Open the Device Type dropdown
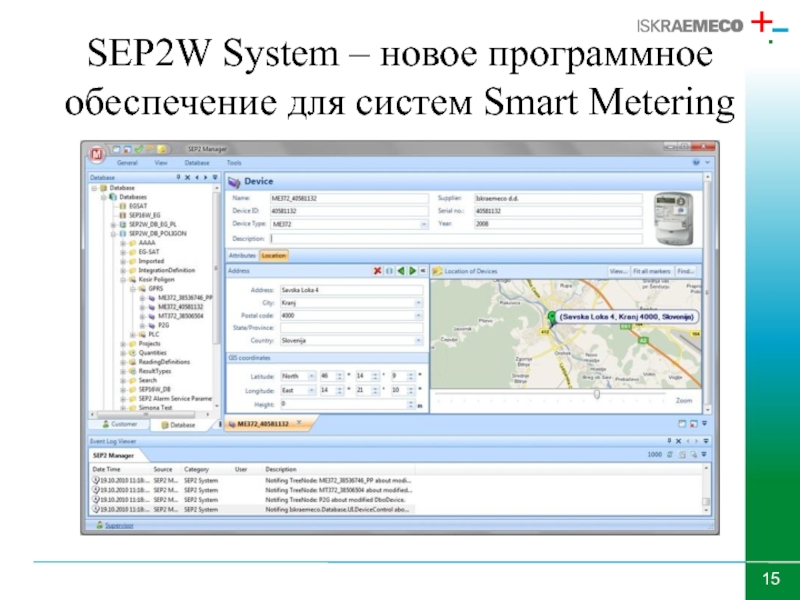The width and height of the screenshot is (800, 600). pos(423,224)
